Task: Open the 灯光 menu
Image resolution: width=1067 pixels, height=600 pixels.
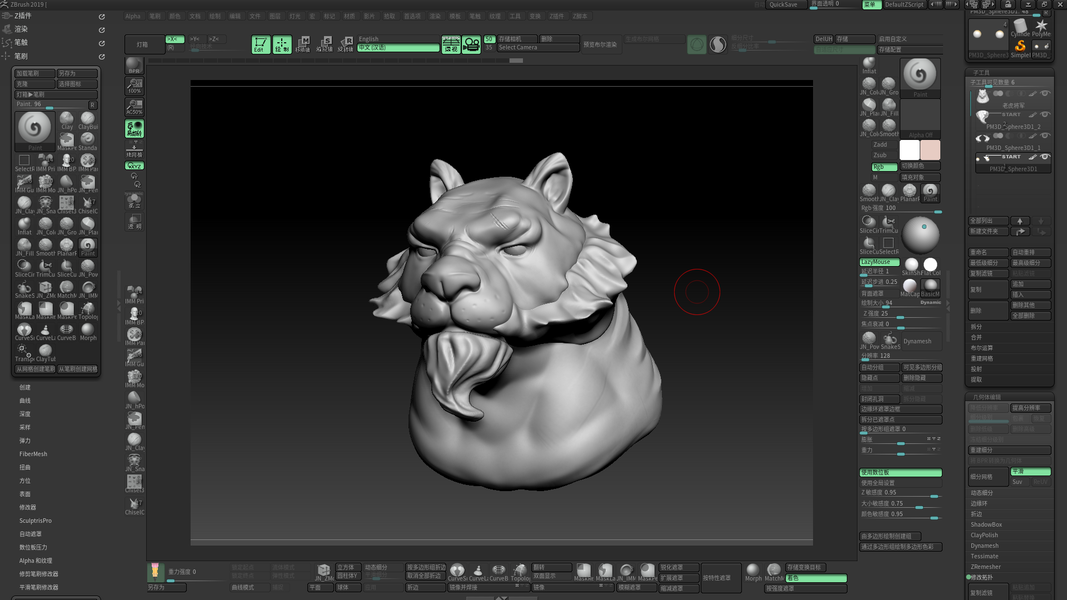Action: pyautogui.click(x=295, y=16)
